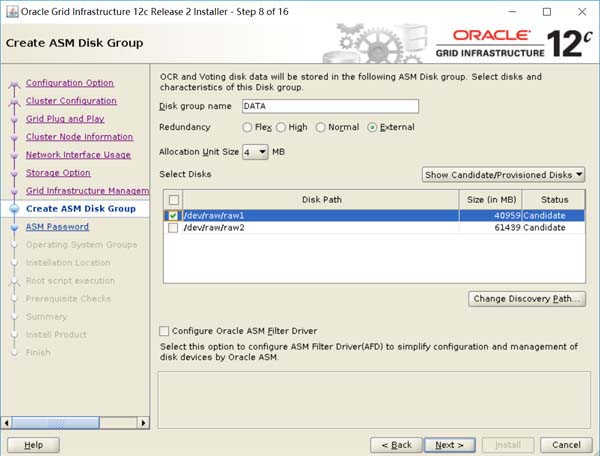Select External redundancy radio button
This screenshot has height=456, width=600.
click(x=372, y=127)
